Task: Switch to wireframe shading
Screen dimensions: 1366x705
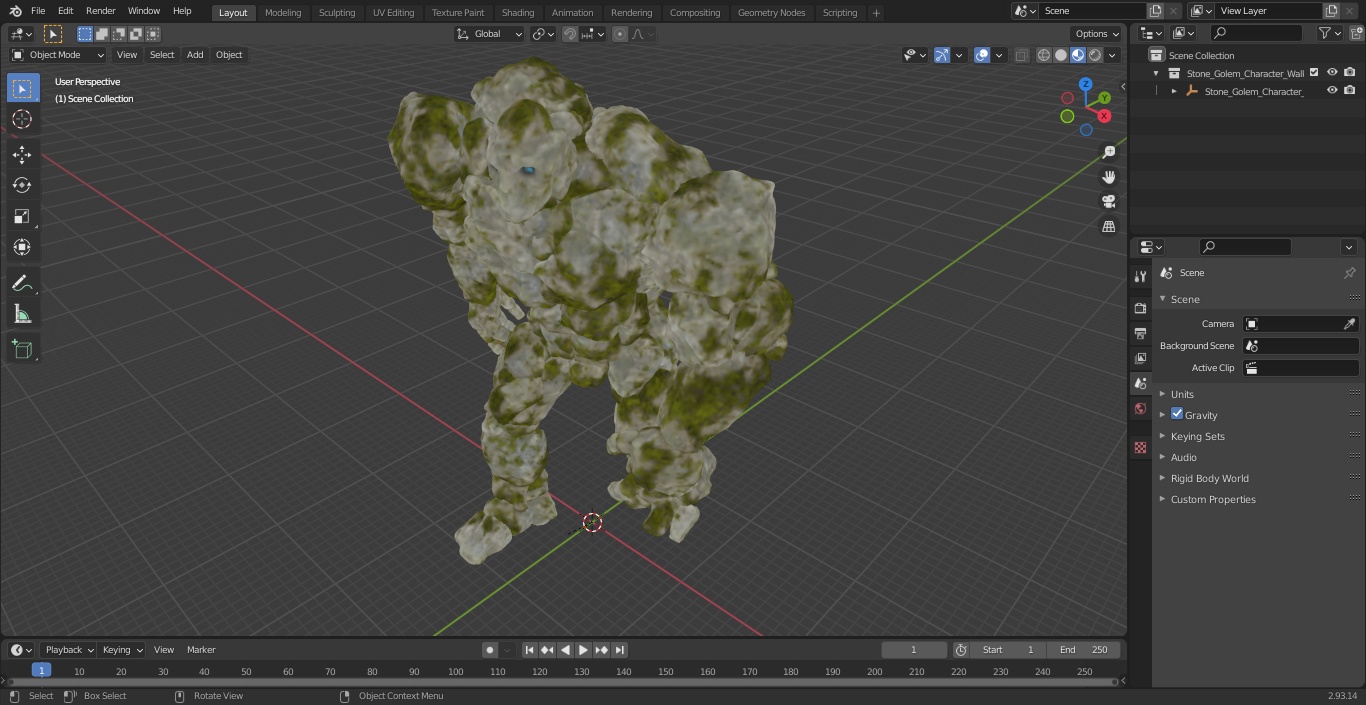Action: pyautogui.click(x=1044, y=55)
